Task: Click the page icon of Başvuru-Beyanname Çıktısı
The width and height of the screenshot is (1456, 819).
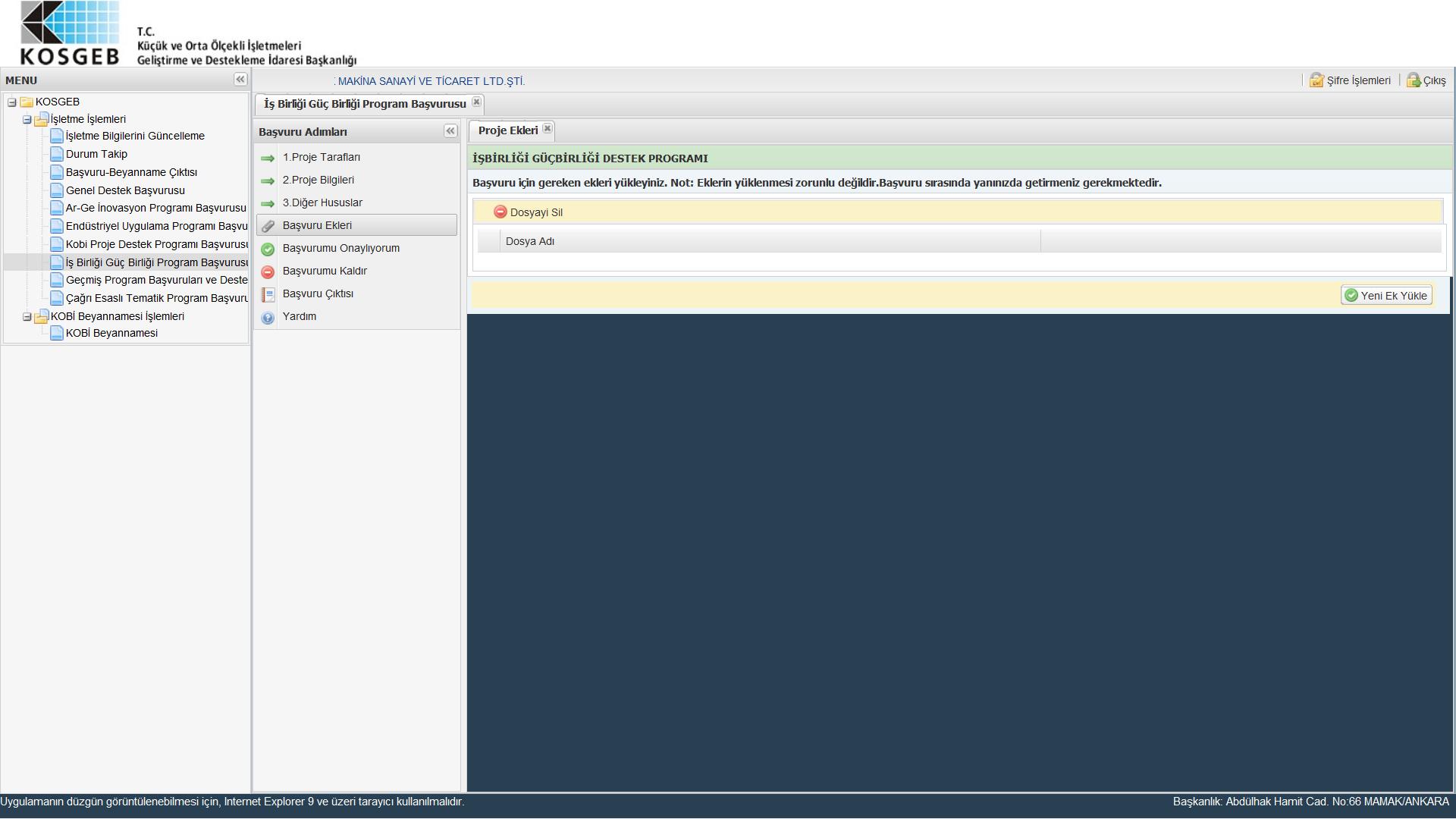Action: [57, 172]
